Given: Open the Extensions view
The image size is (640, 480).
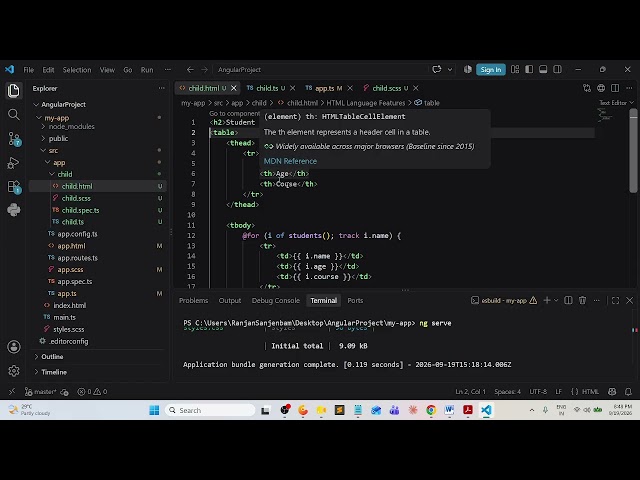Looking at the screenshot, I should coord(14,187).
